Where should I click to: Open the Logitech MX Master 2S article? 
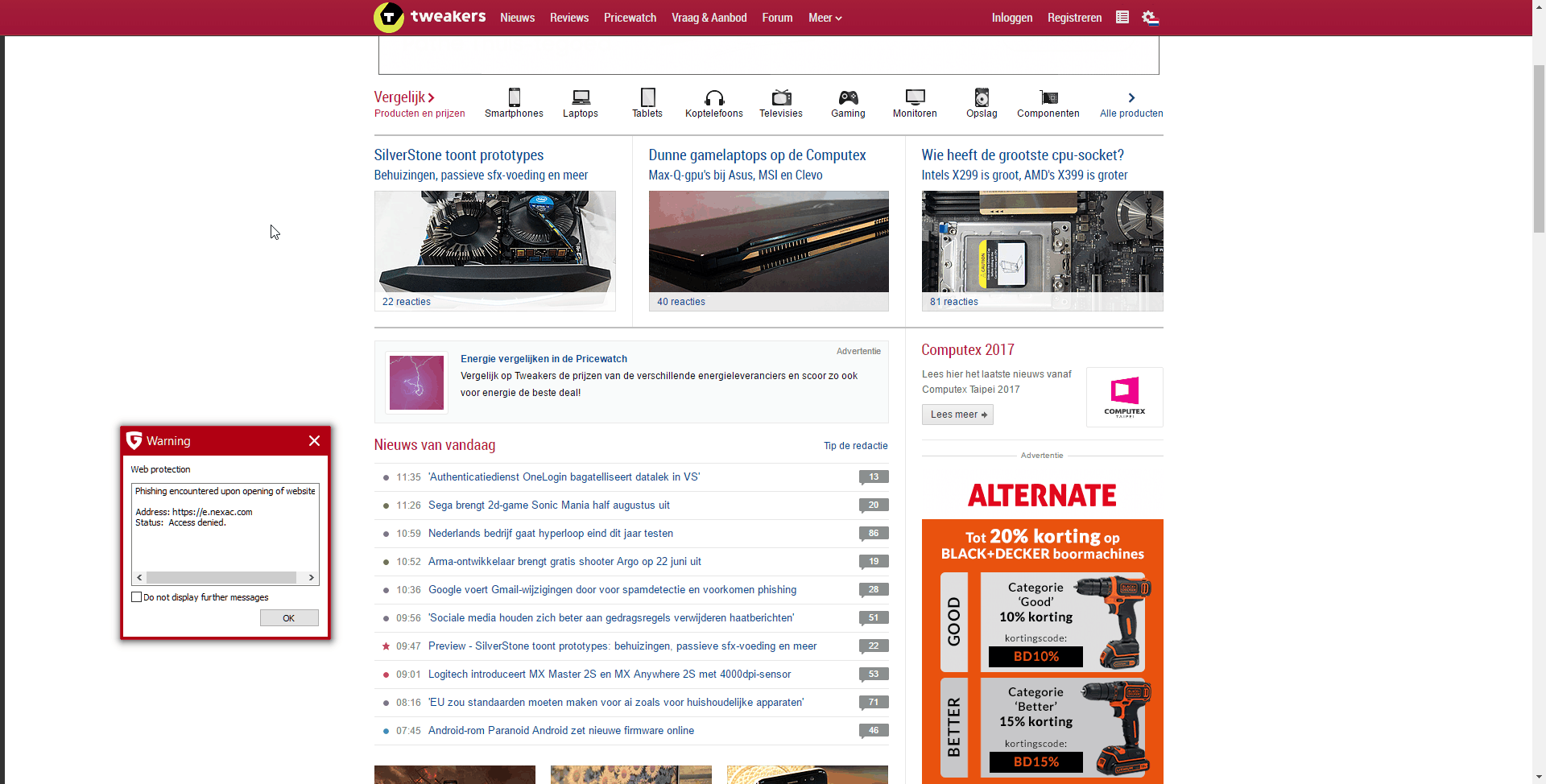tap(610, 674)
